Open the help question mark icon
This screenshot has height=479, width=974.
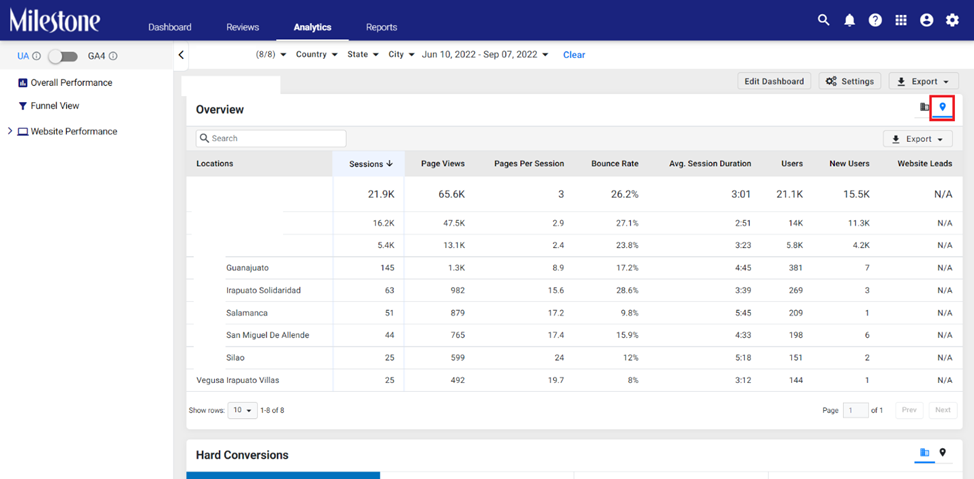(x=875, y=21)
